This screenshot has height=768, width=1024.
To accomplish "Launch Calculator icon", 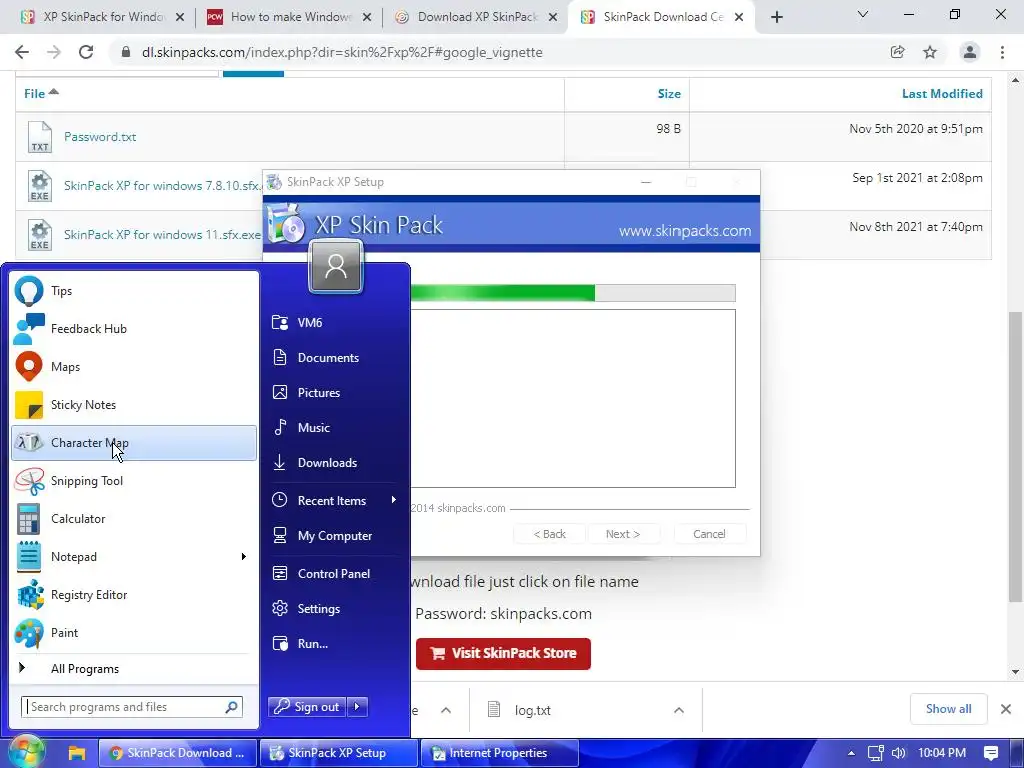I will point(29,519).
